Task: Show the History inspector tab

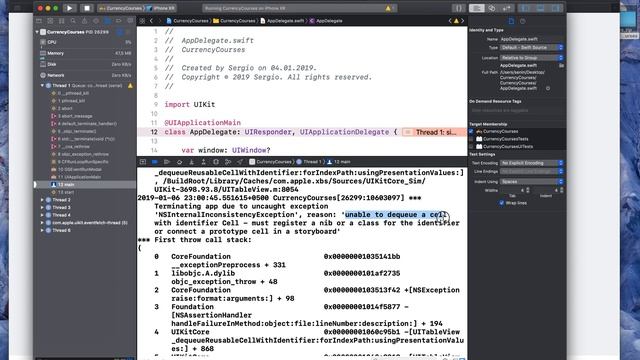Action: 523,21
